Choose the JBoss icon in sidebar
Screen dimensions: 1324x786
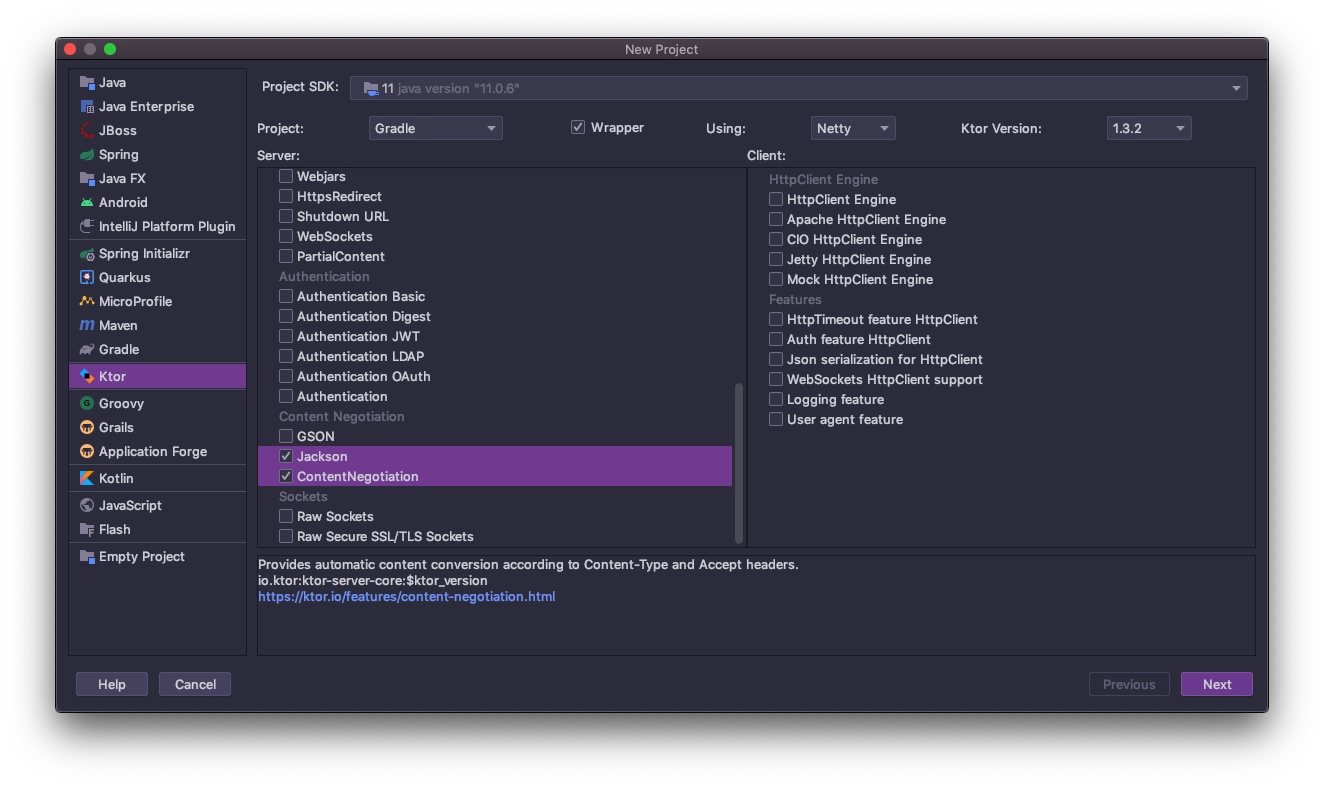(87, 131)
